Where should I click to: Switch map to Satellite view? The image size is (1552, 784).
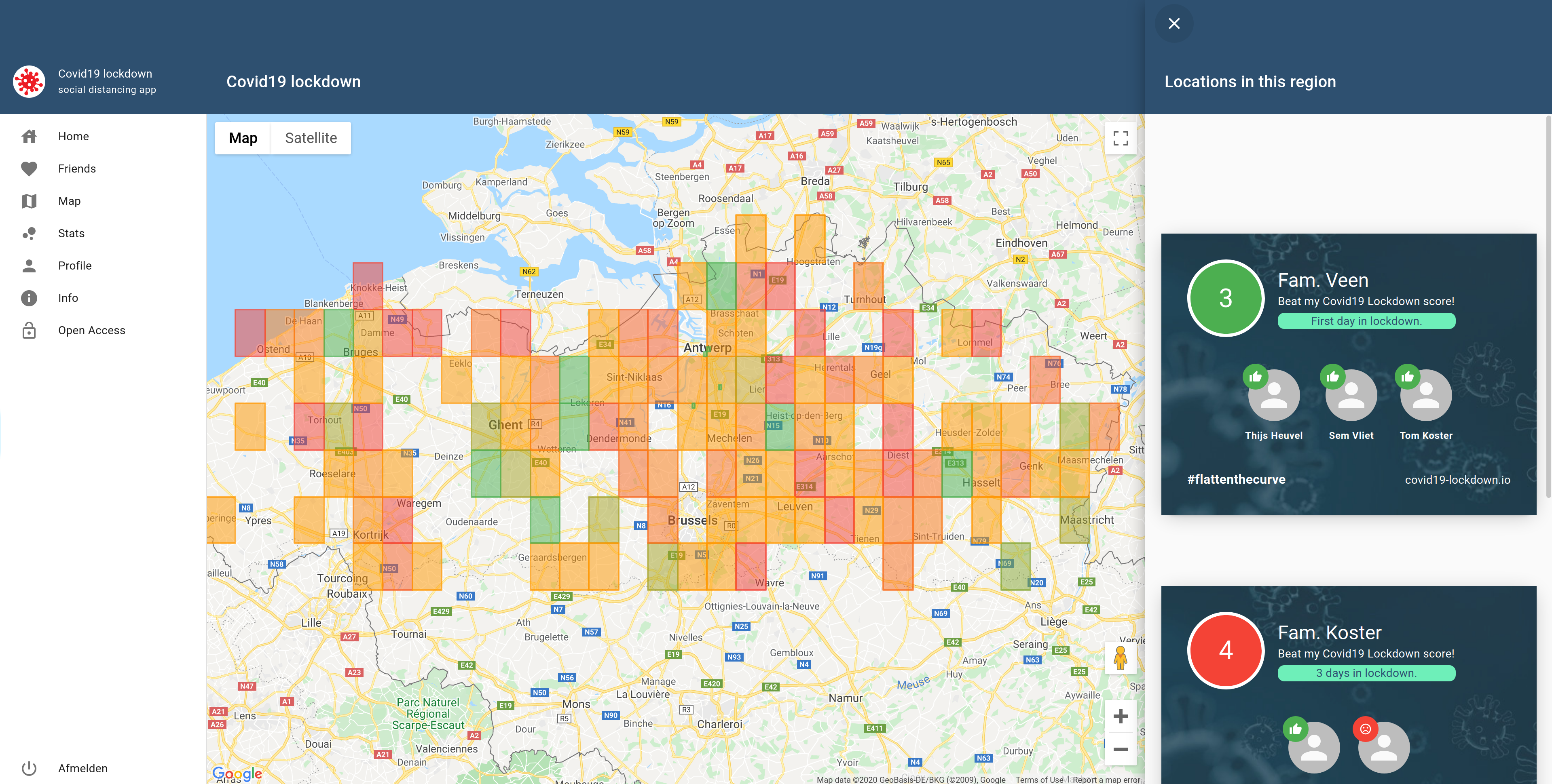(x=311, y=139)
